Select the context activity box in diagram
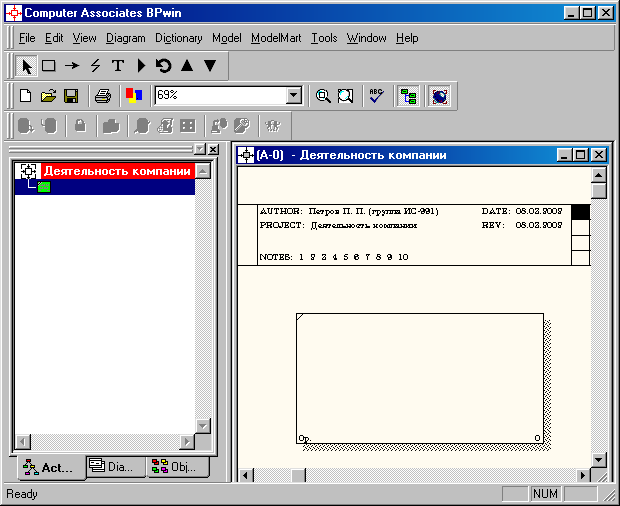This screenshot has width=620, height=506. click(x=420, y=378)
